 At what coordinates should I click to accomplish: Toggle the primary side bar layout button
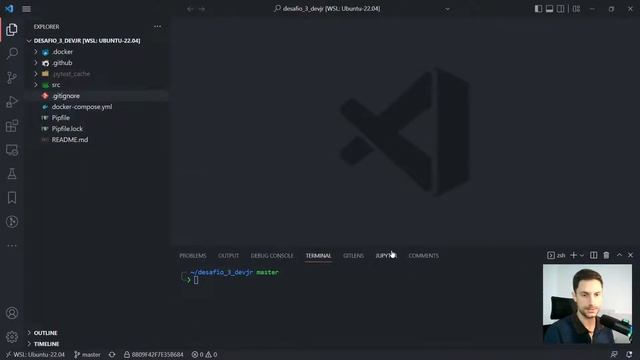pos(538,9)
